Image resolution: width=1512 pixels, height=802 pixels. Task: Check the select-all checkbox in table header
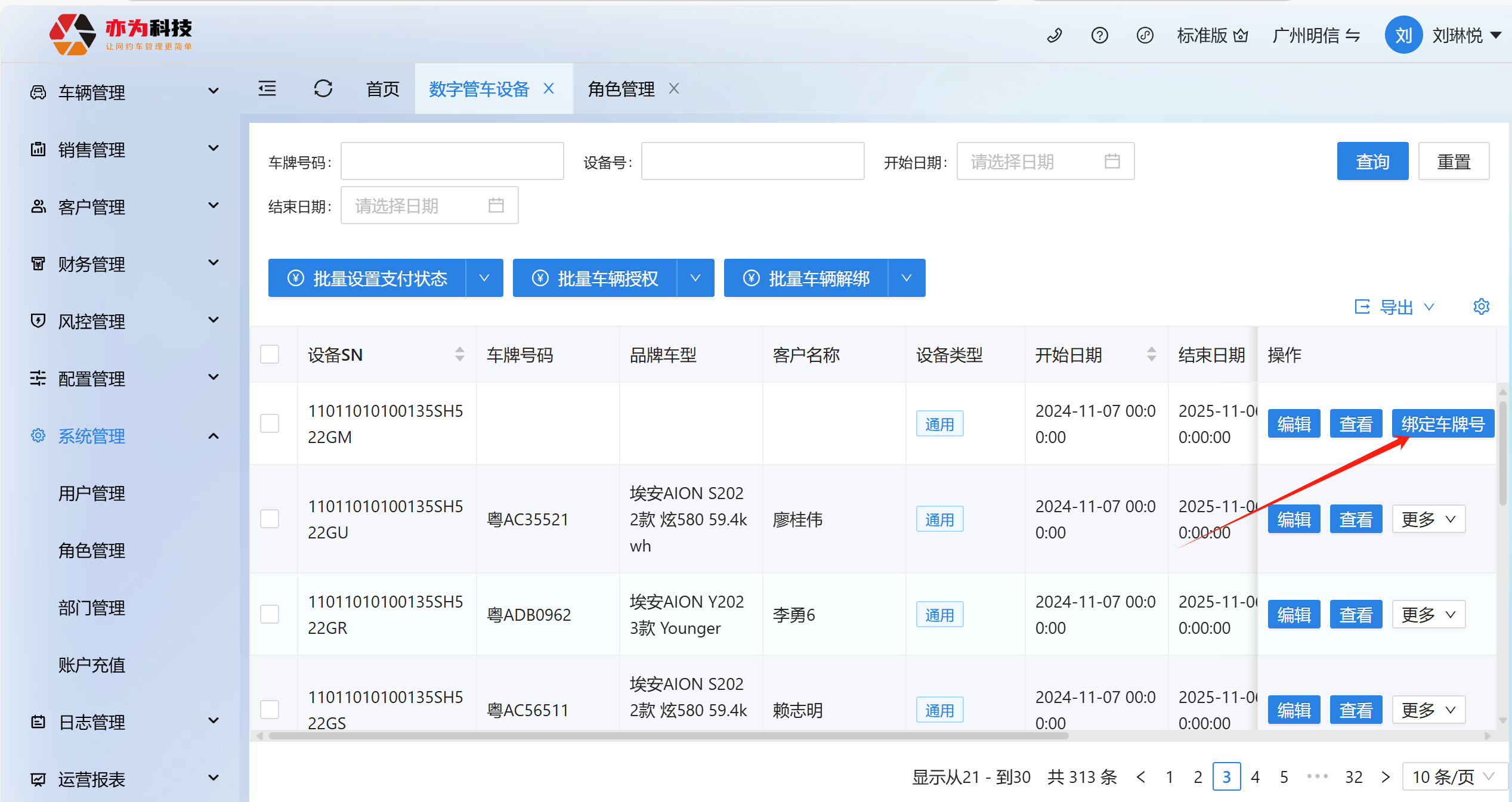coord(270,355)
